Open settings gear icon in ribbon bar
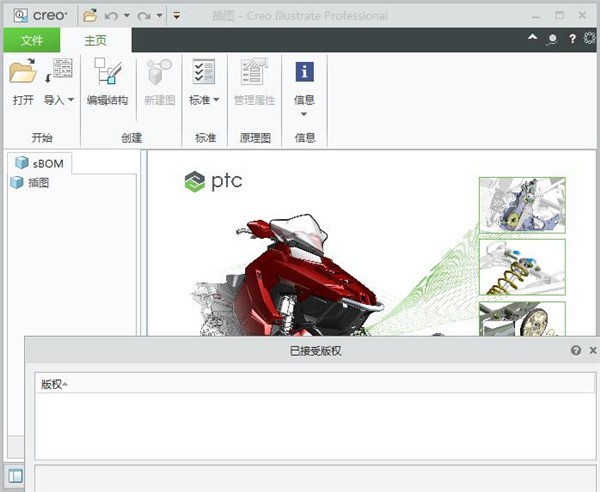Image resolution: width=600 pixels, height=492 pixels. tap(590, 38)
